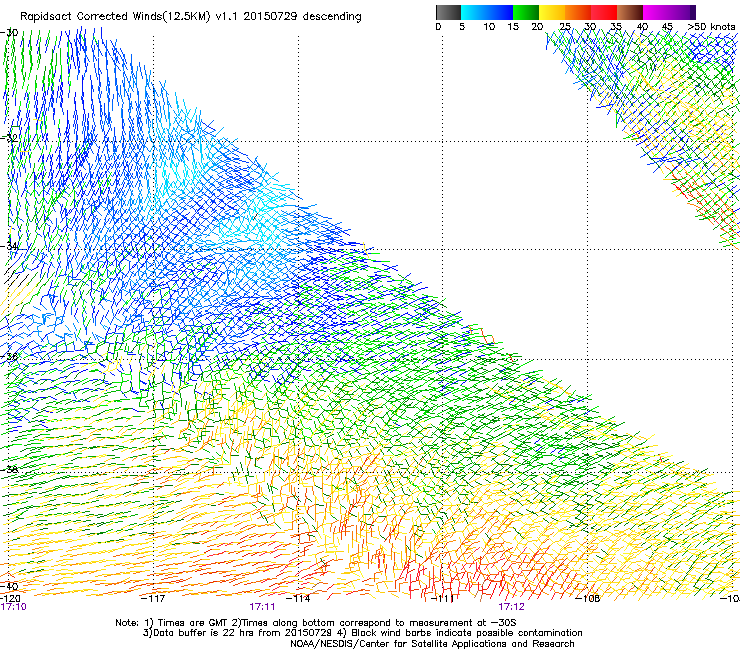
Task: Click the latitude axis label '-36'
Action: [9, 356]
